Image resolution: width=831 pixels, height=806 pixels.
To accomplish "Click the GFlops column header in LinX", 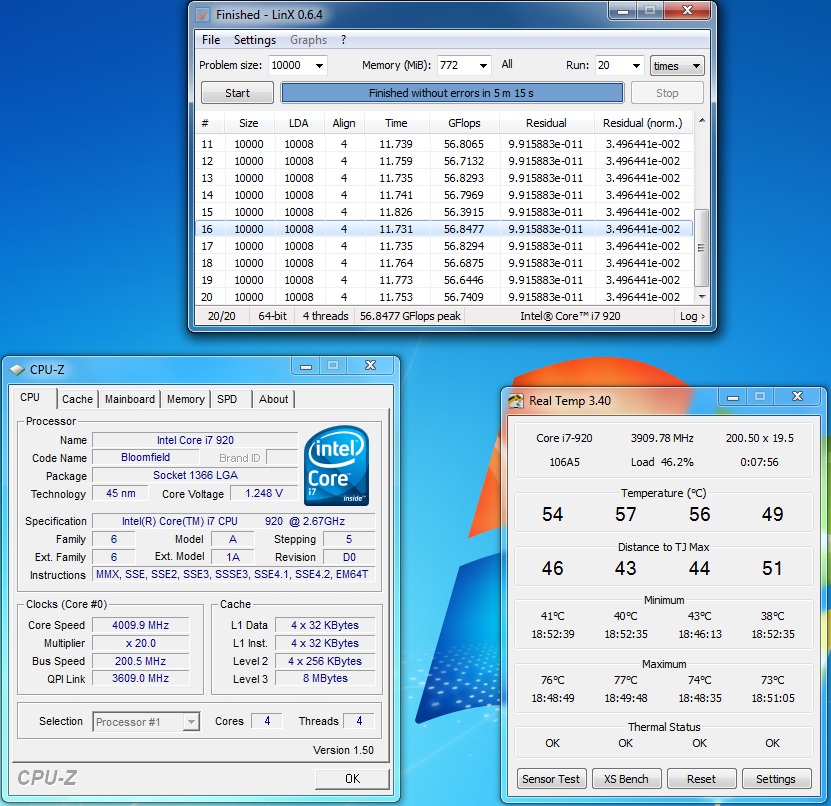I will coord(464,123).
